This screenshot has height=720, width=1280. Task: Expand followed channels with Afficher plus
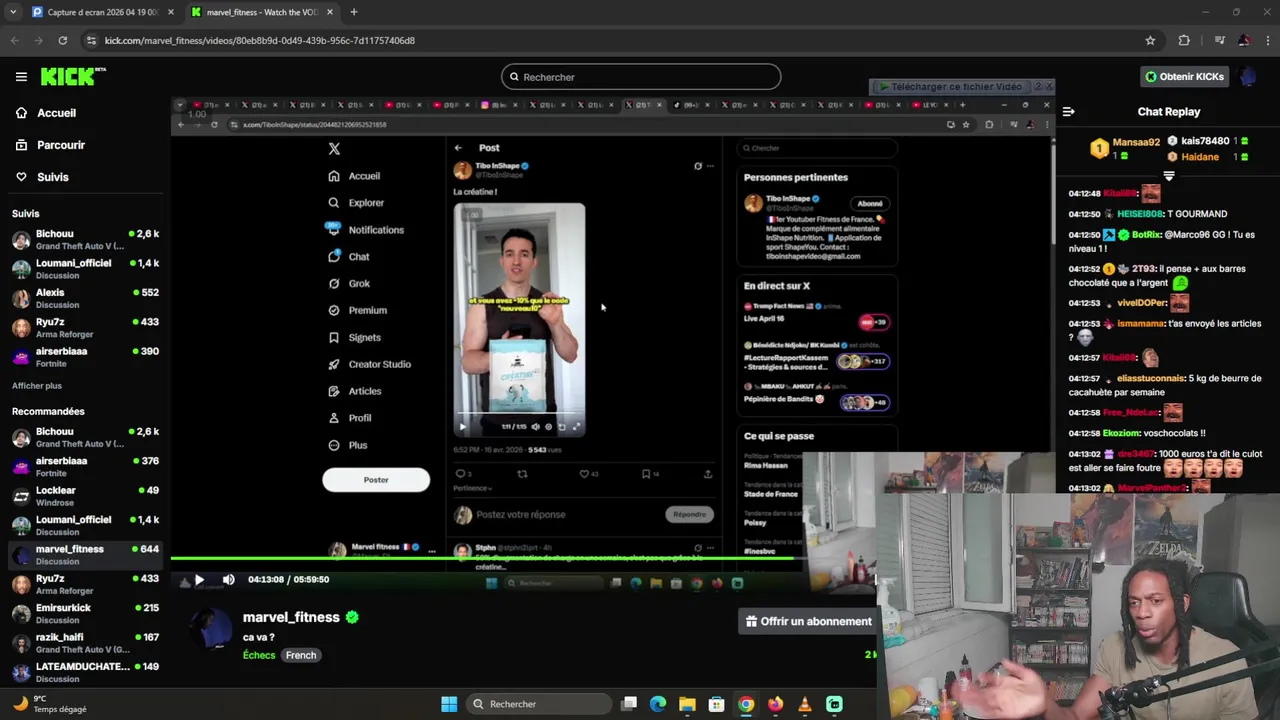click(37, 385)
